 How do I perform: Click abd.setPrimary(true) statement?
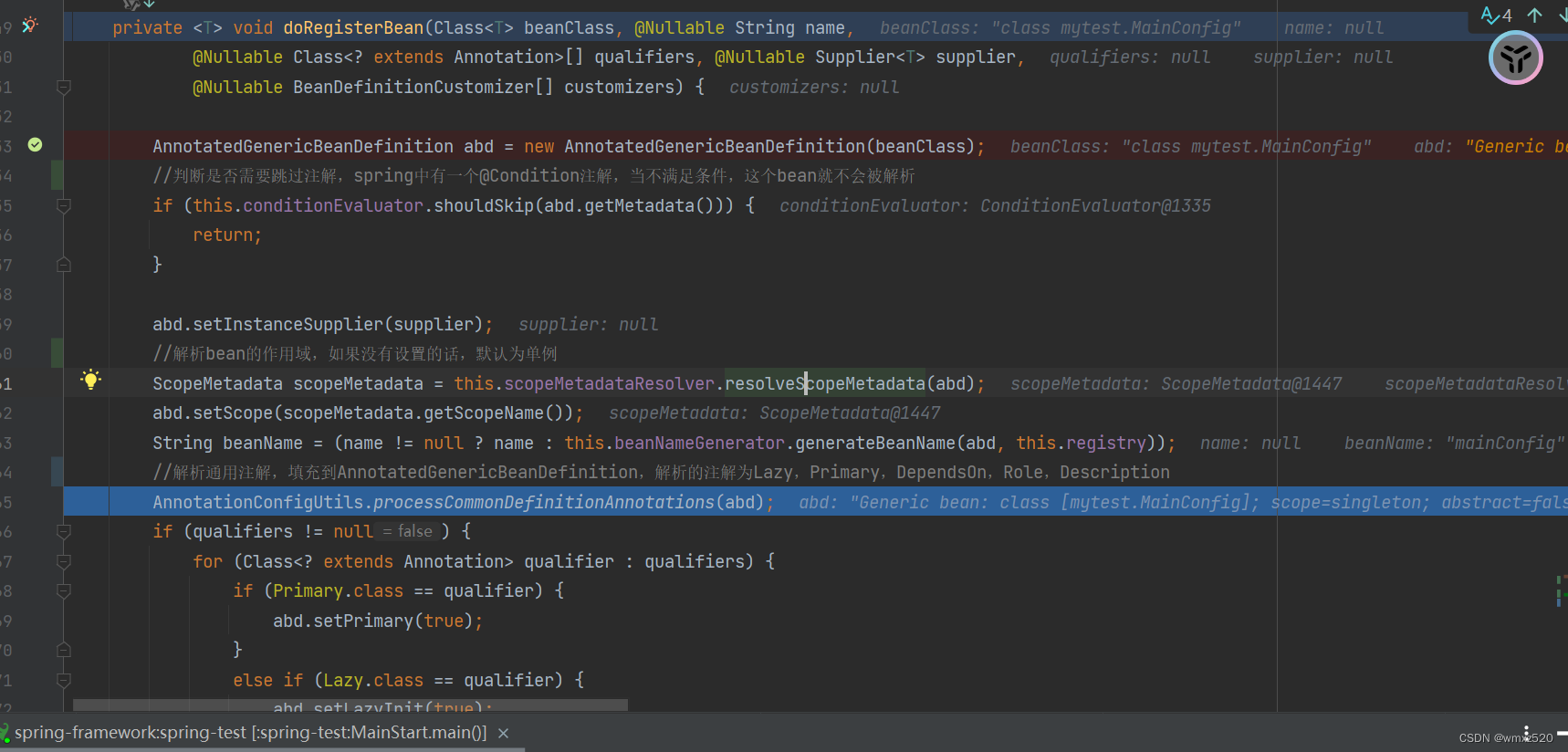tap(378, 621)
